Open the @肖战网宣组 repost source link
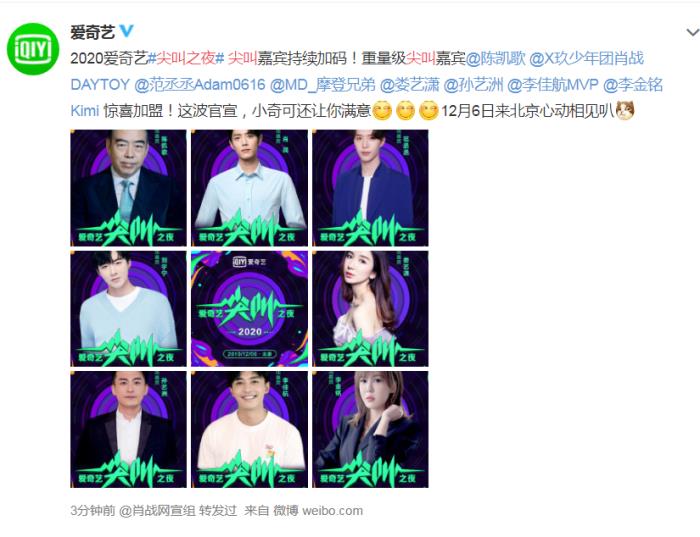This screenshot has width=700, height=537. click(x=157, y=511)
